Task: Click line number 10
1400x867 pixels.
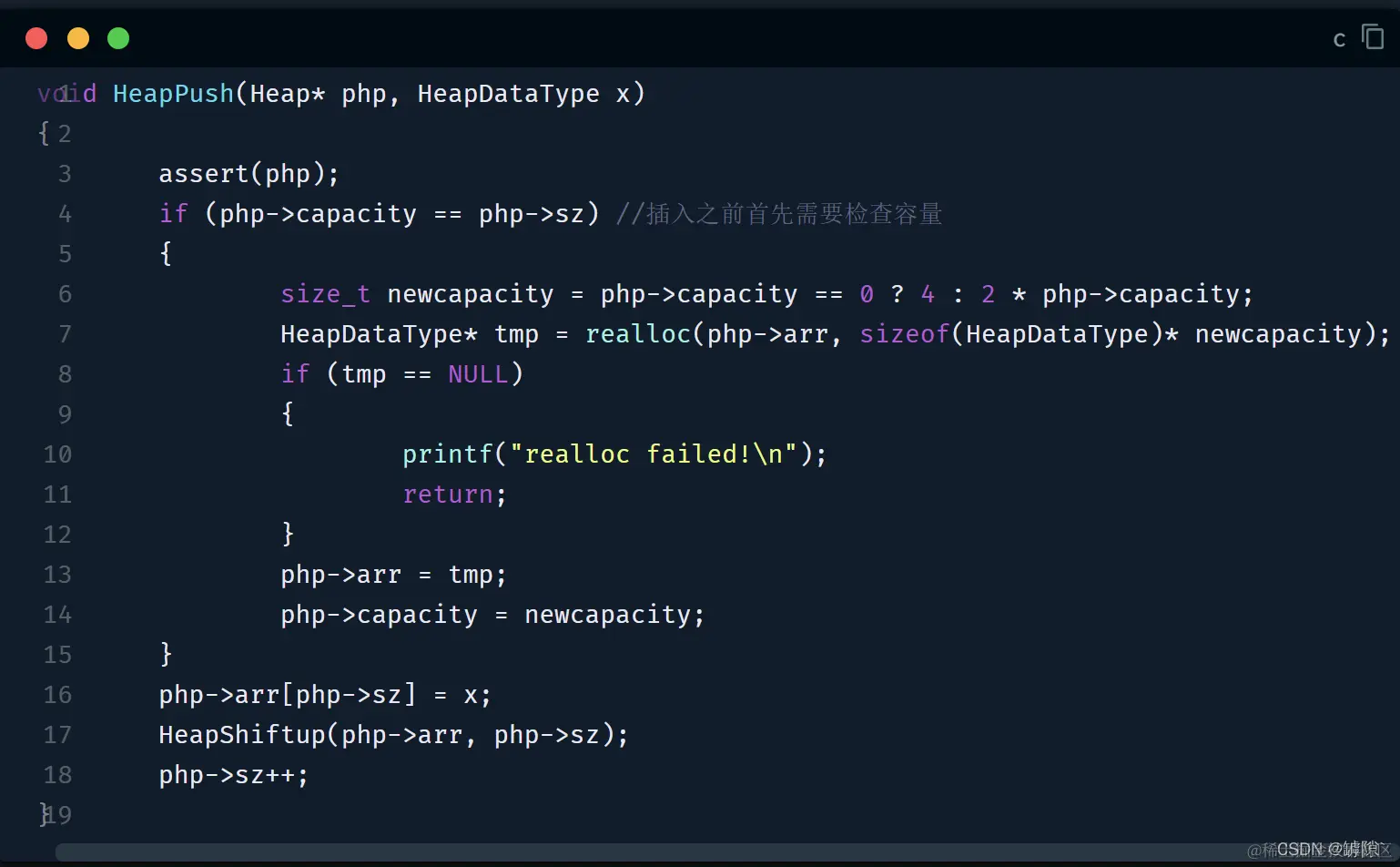Action: click(x=57, y=454)
